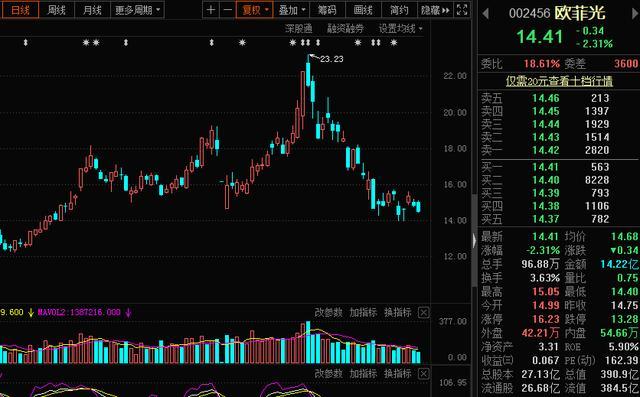
Task: Click 改参数 in the bottom indicator panel
Action: click(x=329, y=373)
